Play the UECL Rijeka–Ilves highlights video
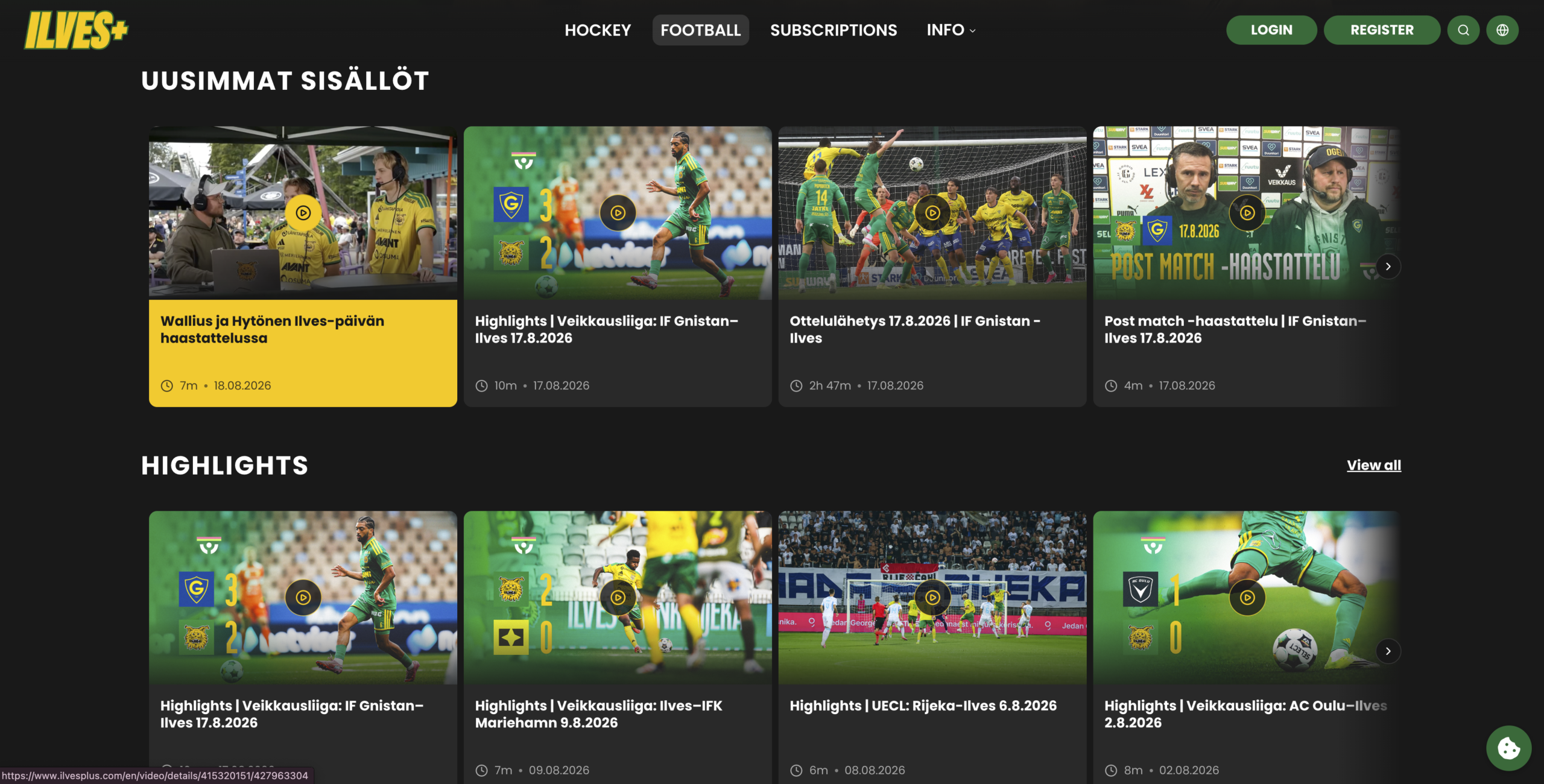Screen dimensions: 1544x784 [x=932, y=598]
